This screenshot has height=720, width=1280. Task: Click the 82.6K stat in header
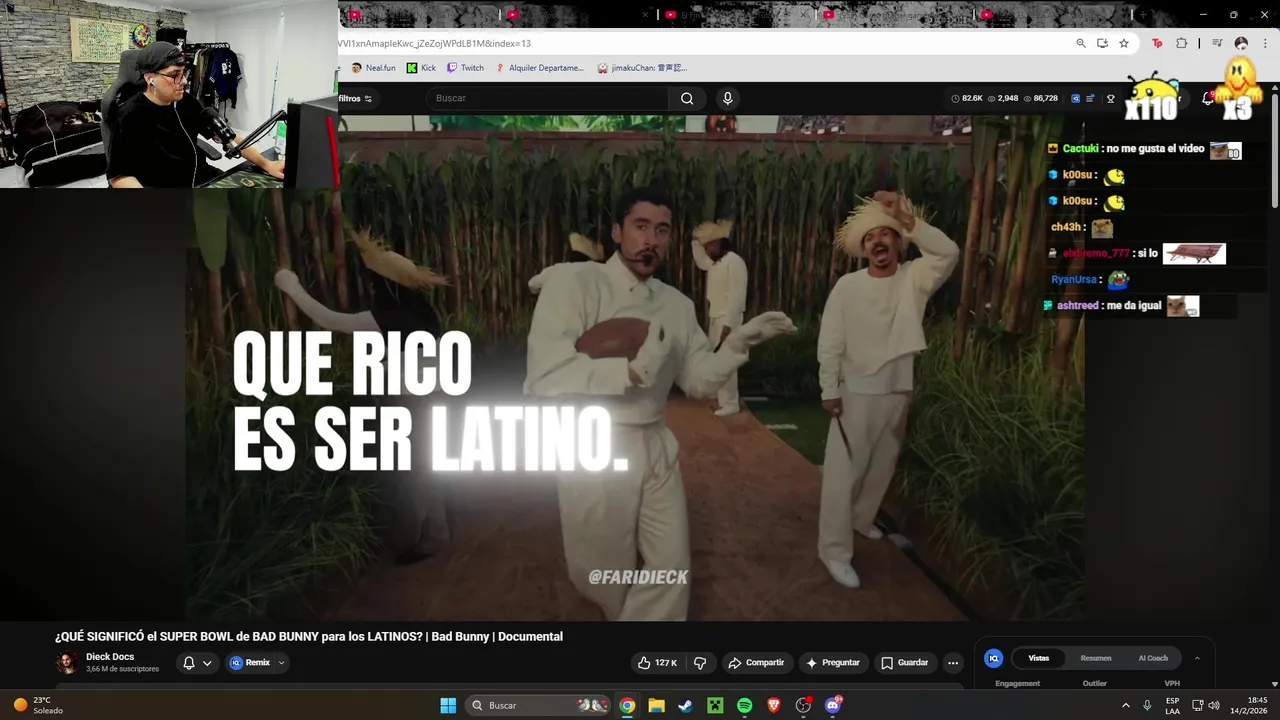point(966,98)
